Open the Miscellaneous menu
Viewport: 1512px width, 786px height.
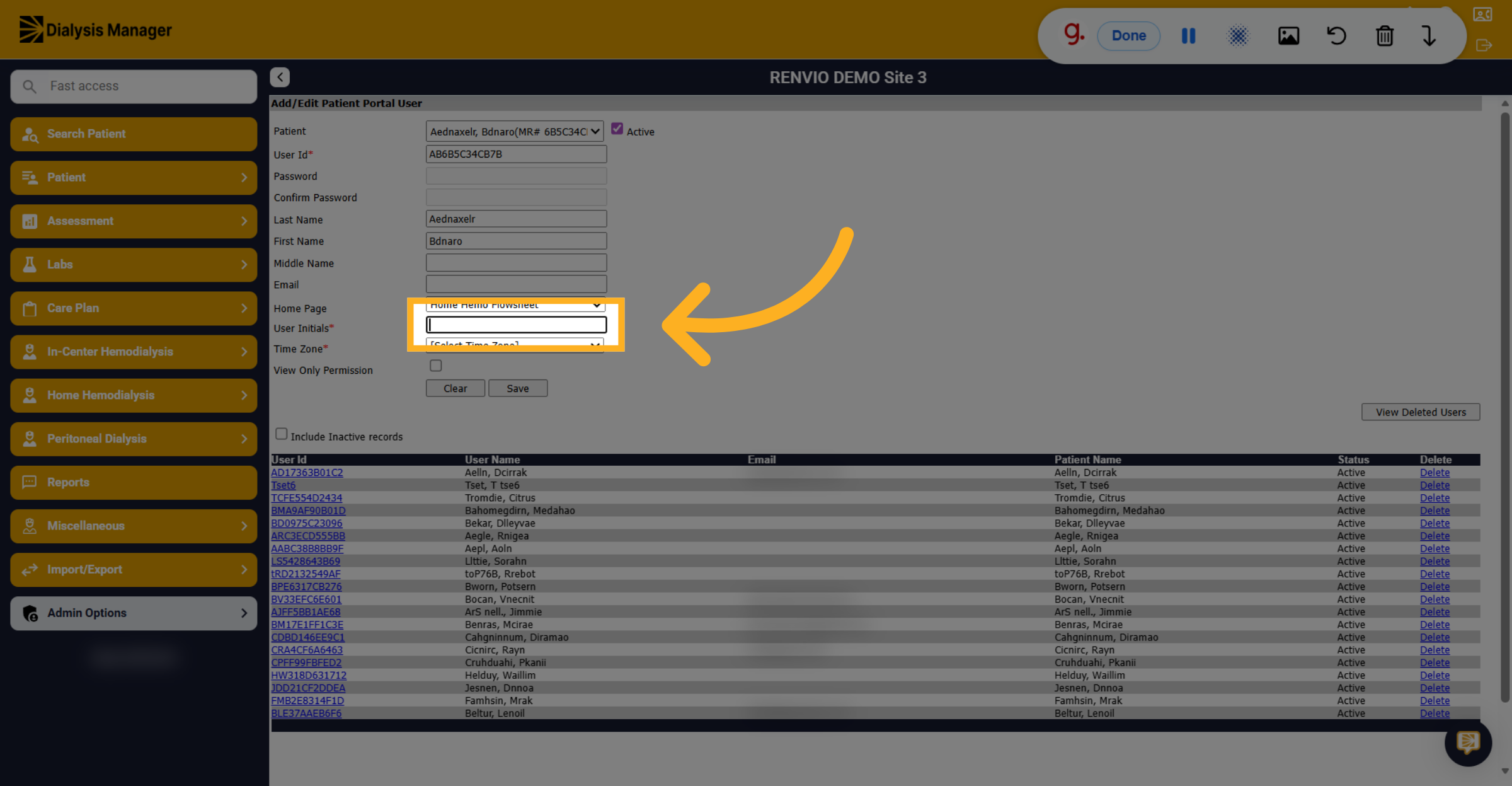134,526
